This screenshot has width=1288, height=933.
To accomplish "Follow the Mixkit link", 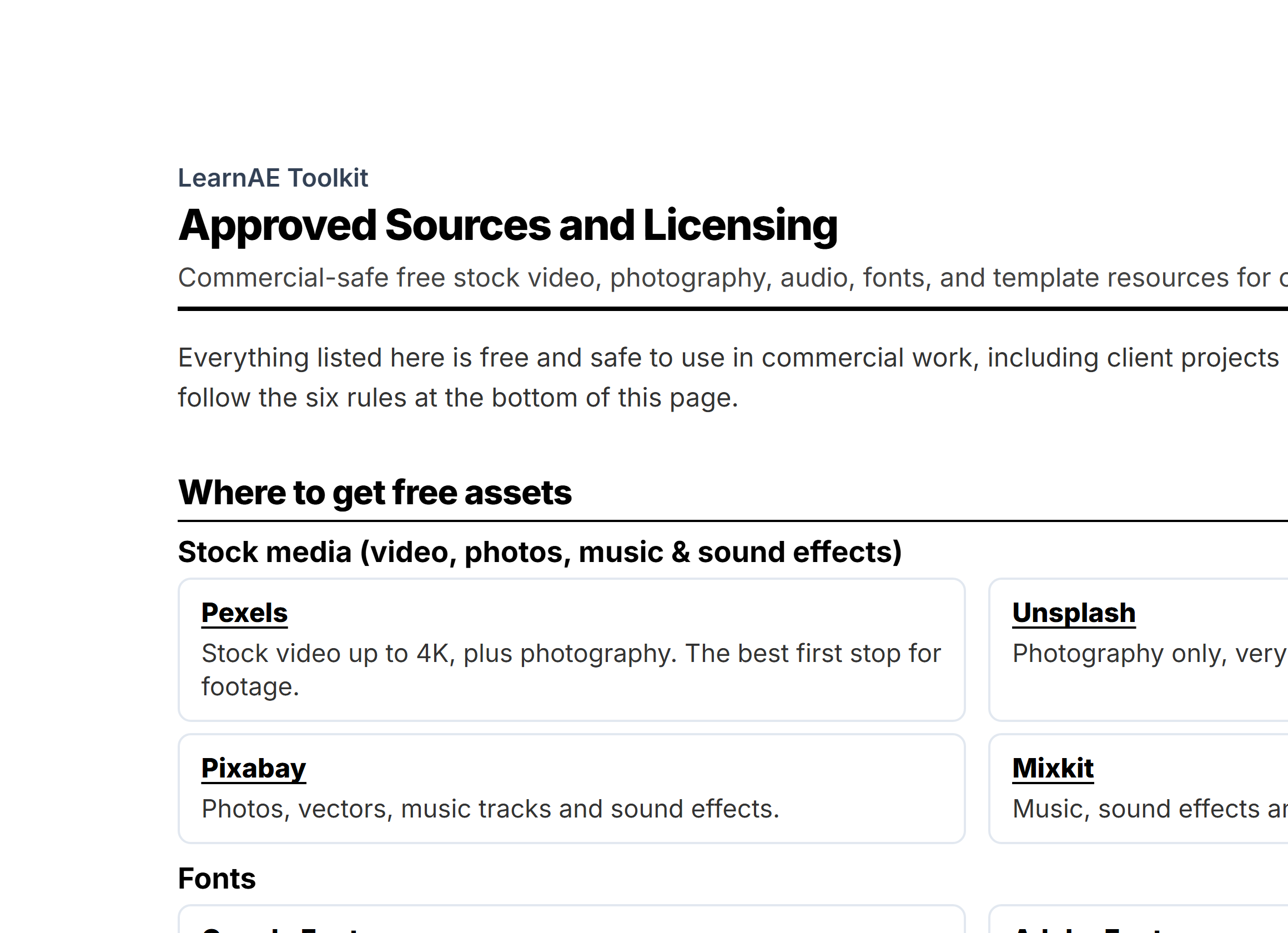I will (1053, 768).
